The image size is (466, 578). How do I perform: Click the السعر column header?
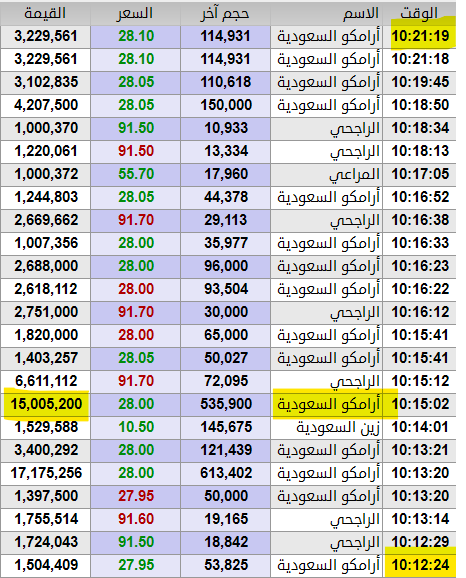point(135,14)
